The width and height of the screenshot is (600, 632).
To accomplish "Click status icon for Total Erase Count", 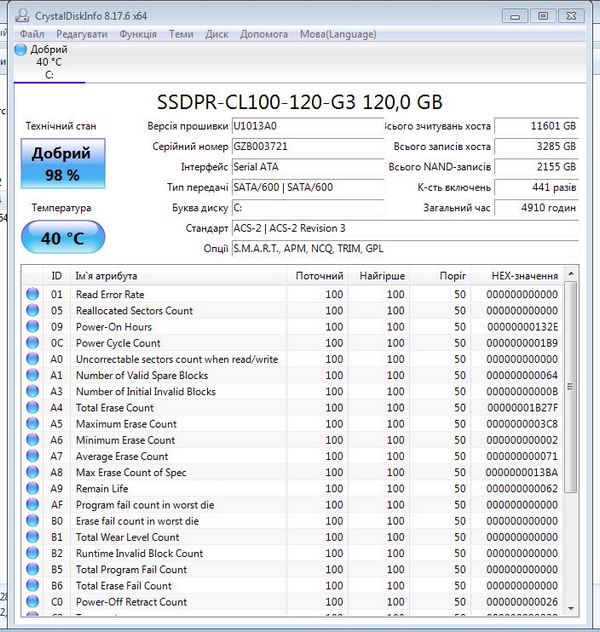I will point(33,408).
